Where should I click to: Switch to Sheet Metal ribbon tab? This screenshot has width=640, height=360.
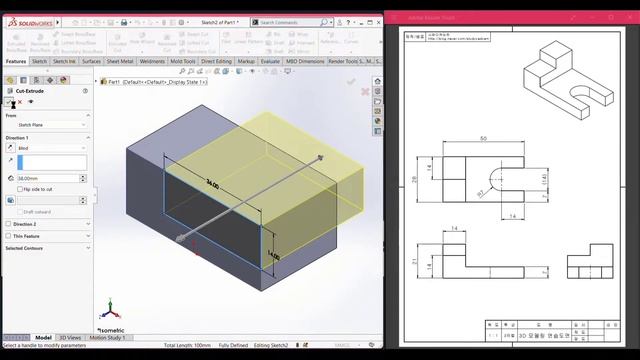[x=120, y=61]
